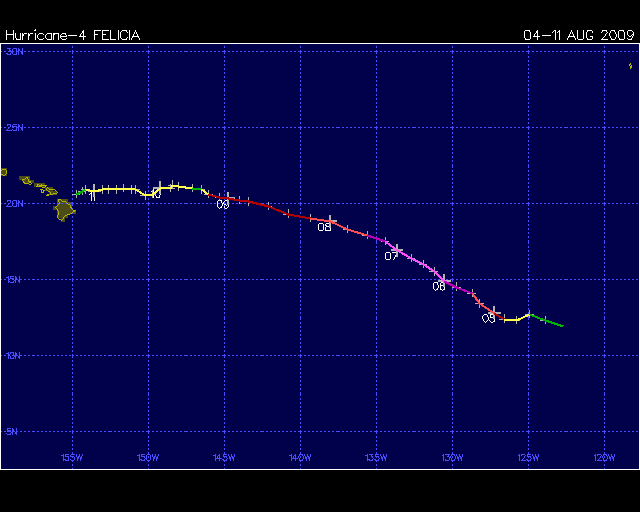Select the 09 day marker near 145W
The width and height of the screenshot is (640, 512).
pos(223,204)
